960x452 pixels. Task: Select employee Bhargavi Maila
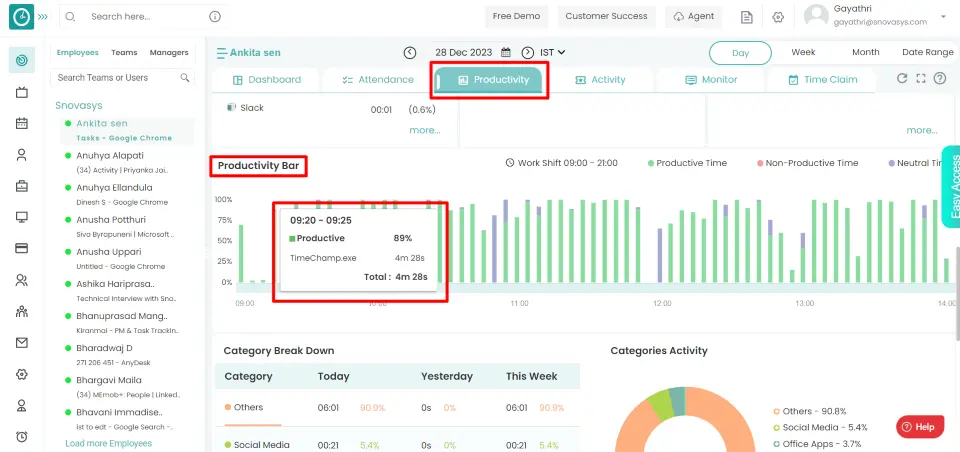pos(127,386)
